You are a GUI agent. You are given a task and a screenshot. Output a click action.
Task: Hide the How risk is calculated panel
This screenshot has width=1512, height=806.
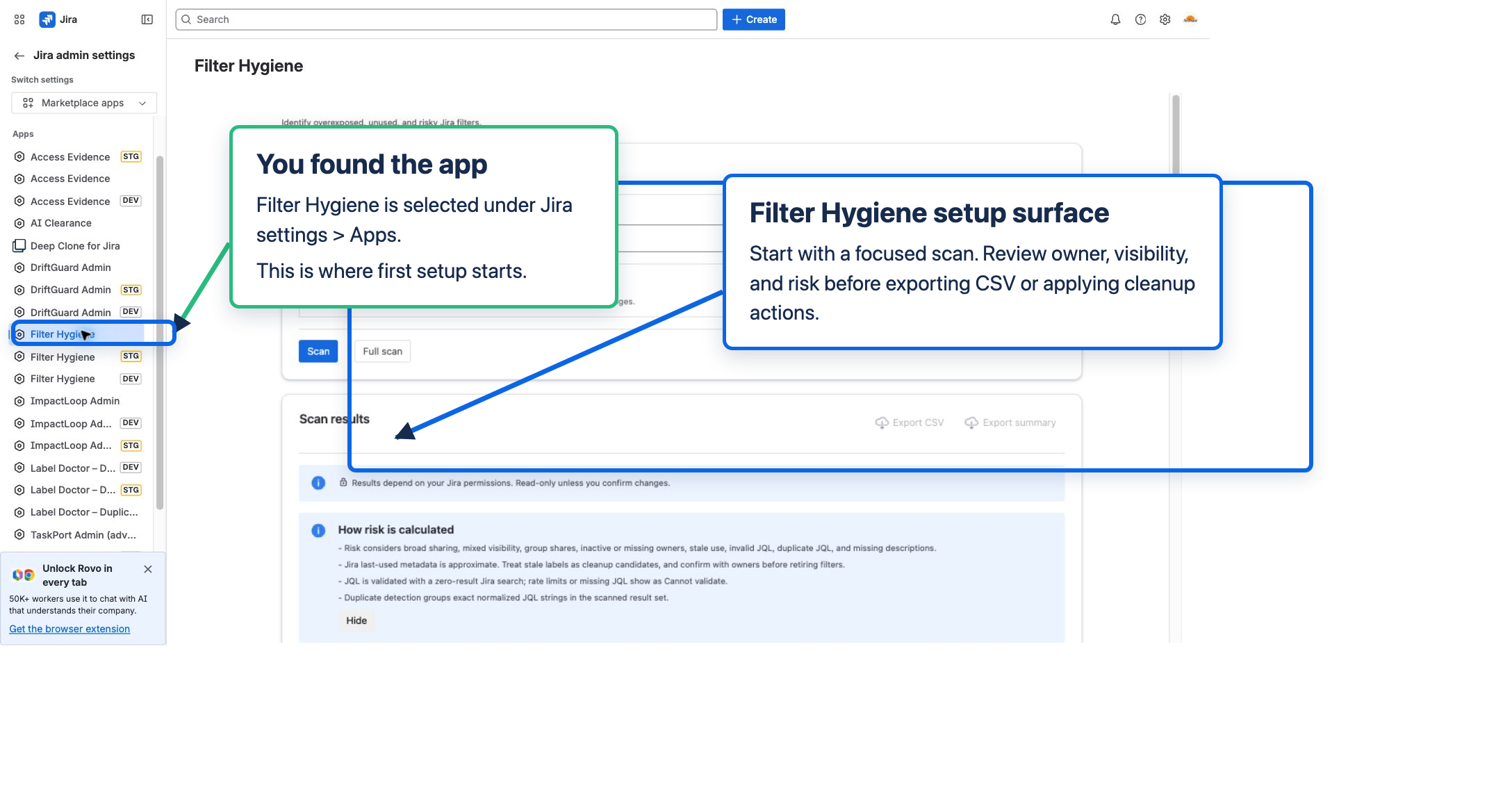pyautogui.click(x=356, y=620)
